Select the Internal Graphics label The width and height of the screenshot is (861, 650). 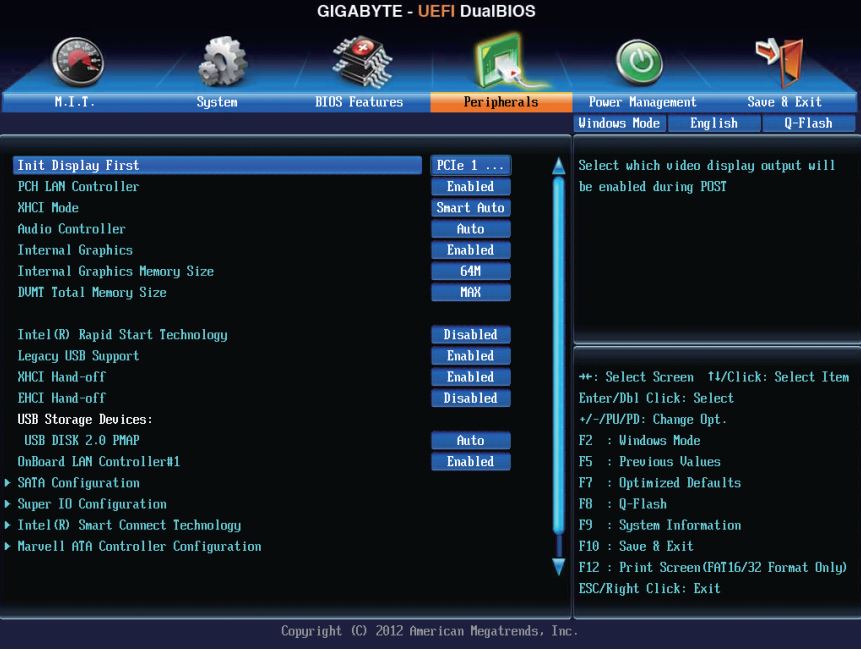[75, 250]
